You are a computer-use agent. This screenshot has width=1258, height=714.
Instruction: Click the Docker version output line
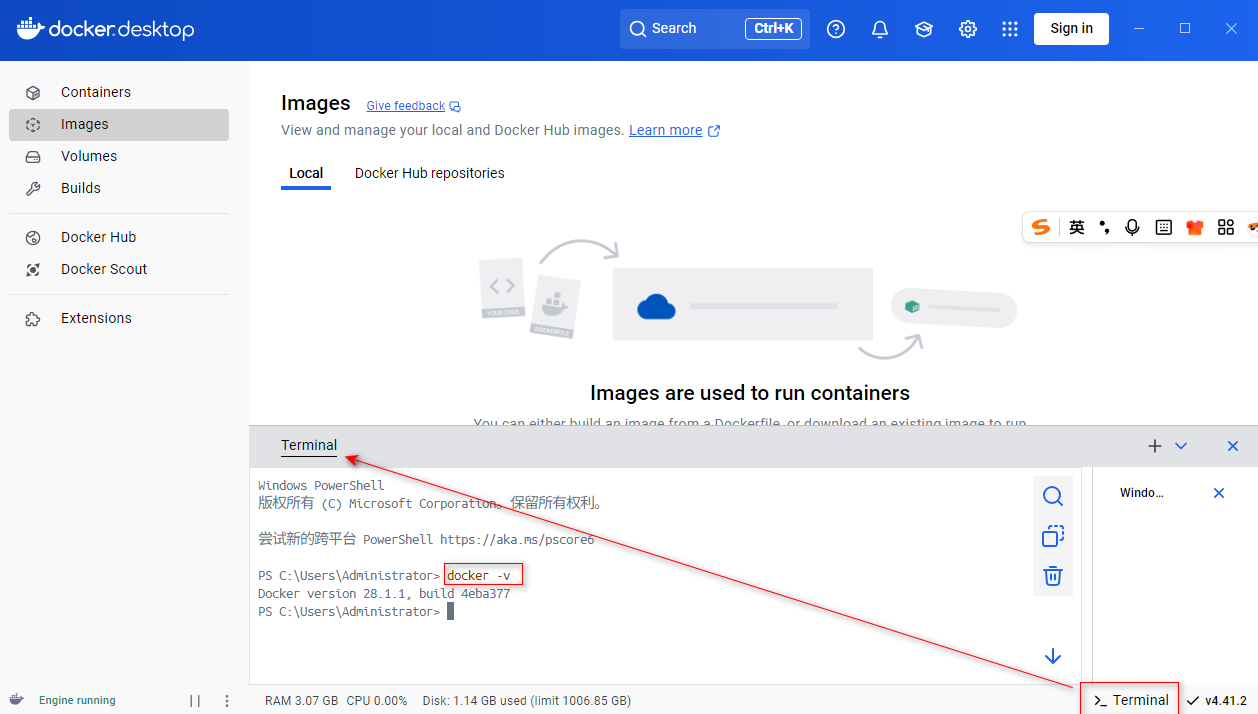click(384, 594)
